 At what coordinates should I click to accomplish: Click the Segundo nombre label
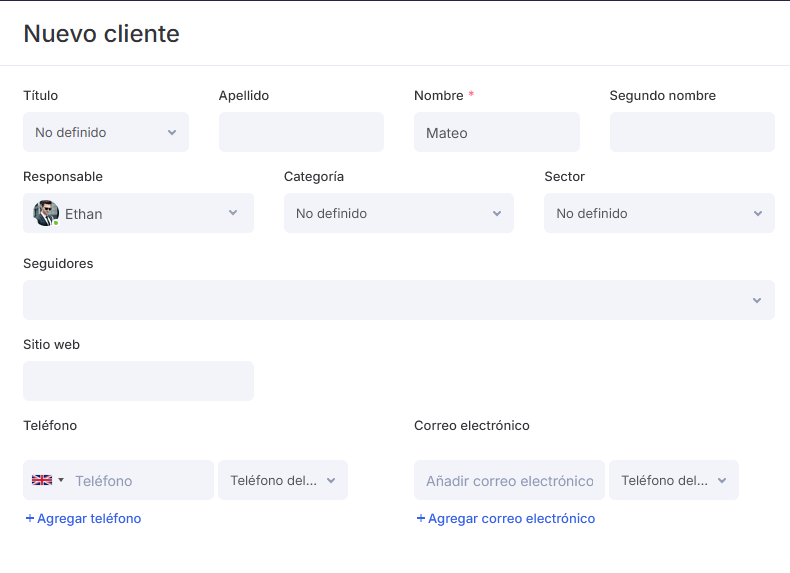pyautogui.click(x=663, y=95)
